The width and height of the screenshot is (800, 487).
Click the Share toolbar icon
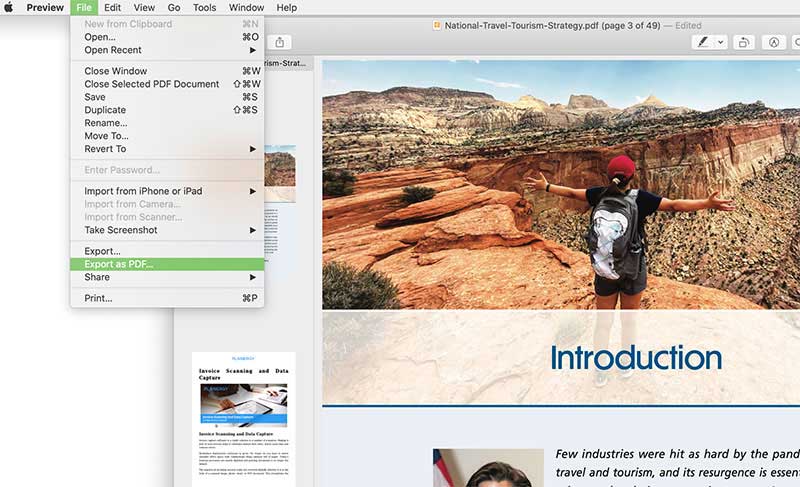[x=280, y=42]
